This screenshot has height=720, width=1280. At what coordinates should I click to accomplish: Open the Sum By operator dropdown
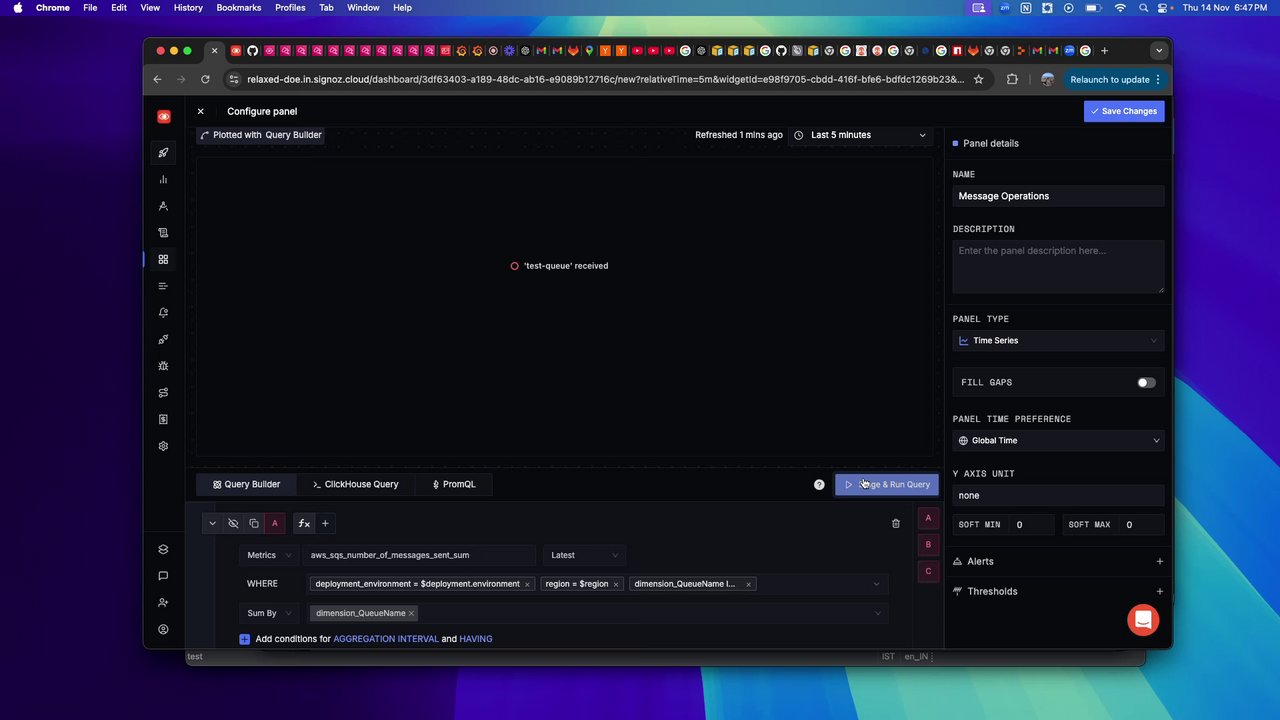click(268, 613)
